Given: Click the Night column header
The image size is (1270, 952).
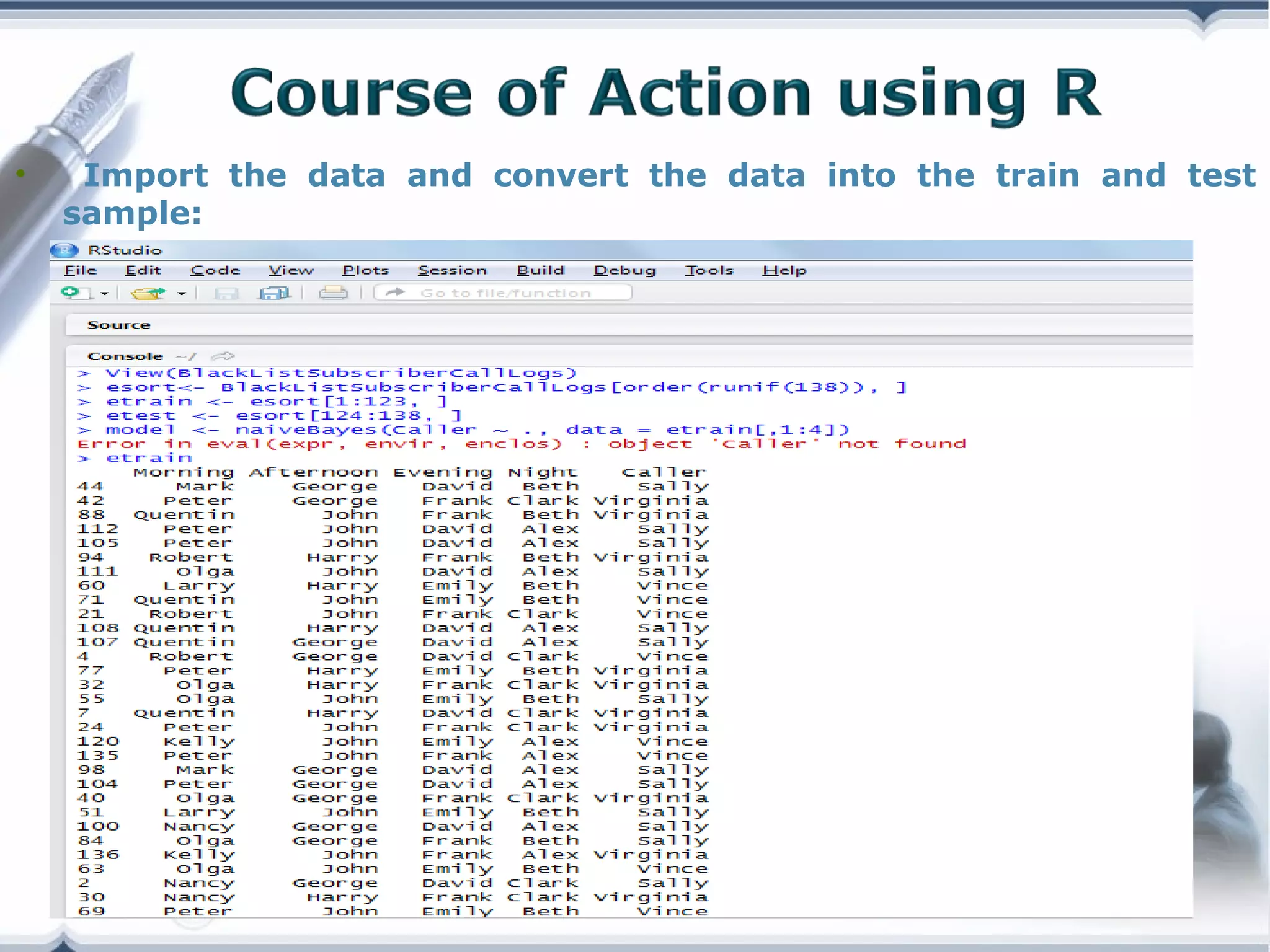Looking at the screenshot, I should pos(543,473).
